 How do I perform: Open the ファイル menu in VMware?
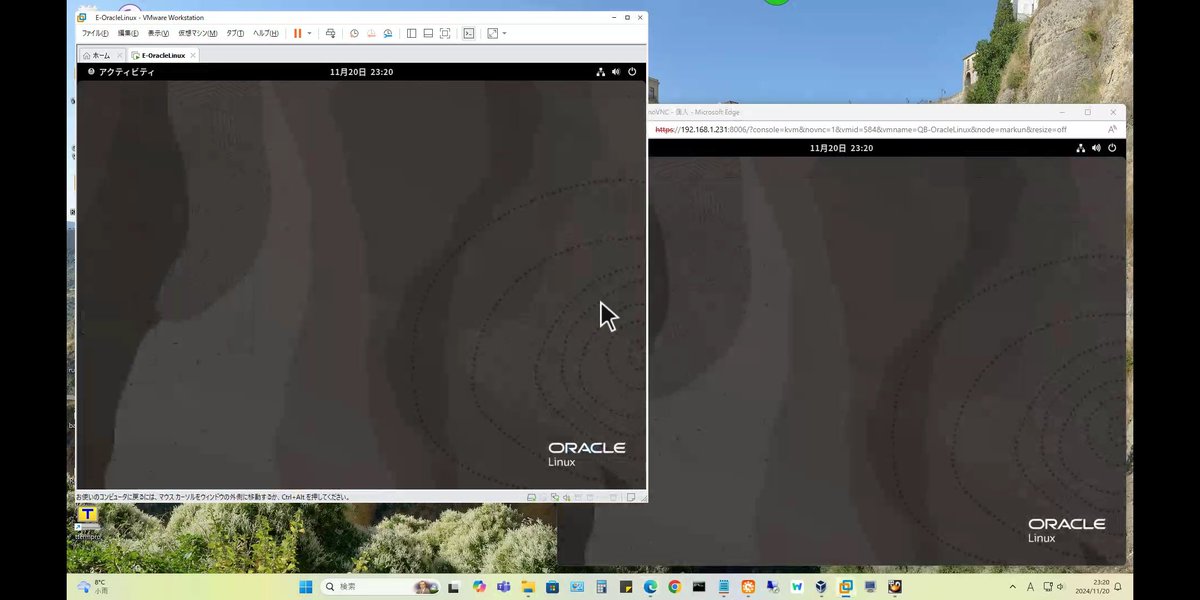(x=96, y=33)
